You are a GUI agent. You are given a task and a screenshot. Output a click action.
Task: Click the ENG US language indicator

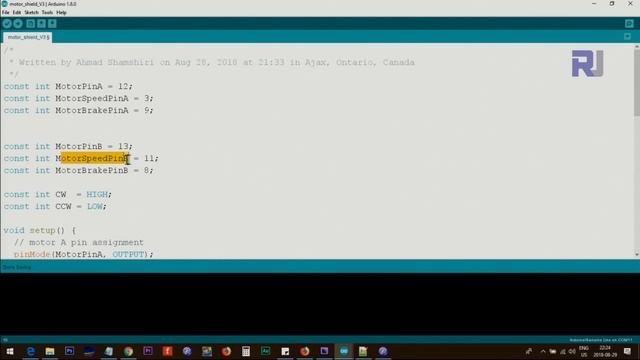pyautogui.click(x=584, y=351)
